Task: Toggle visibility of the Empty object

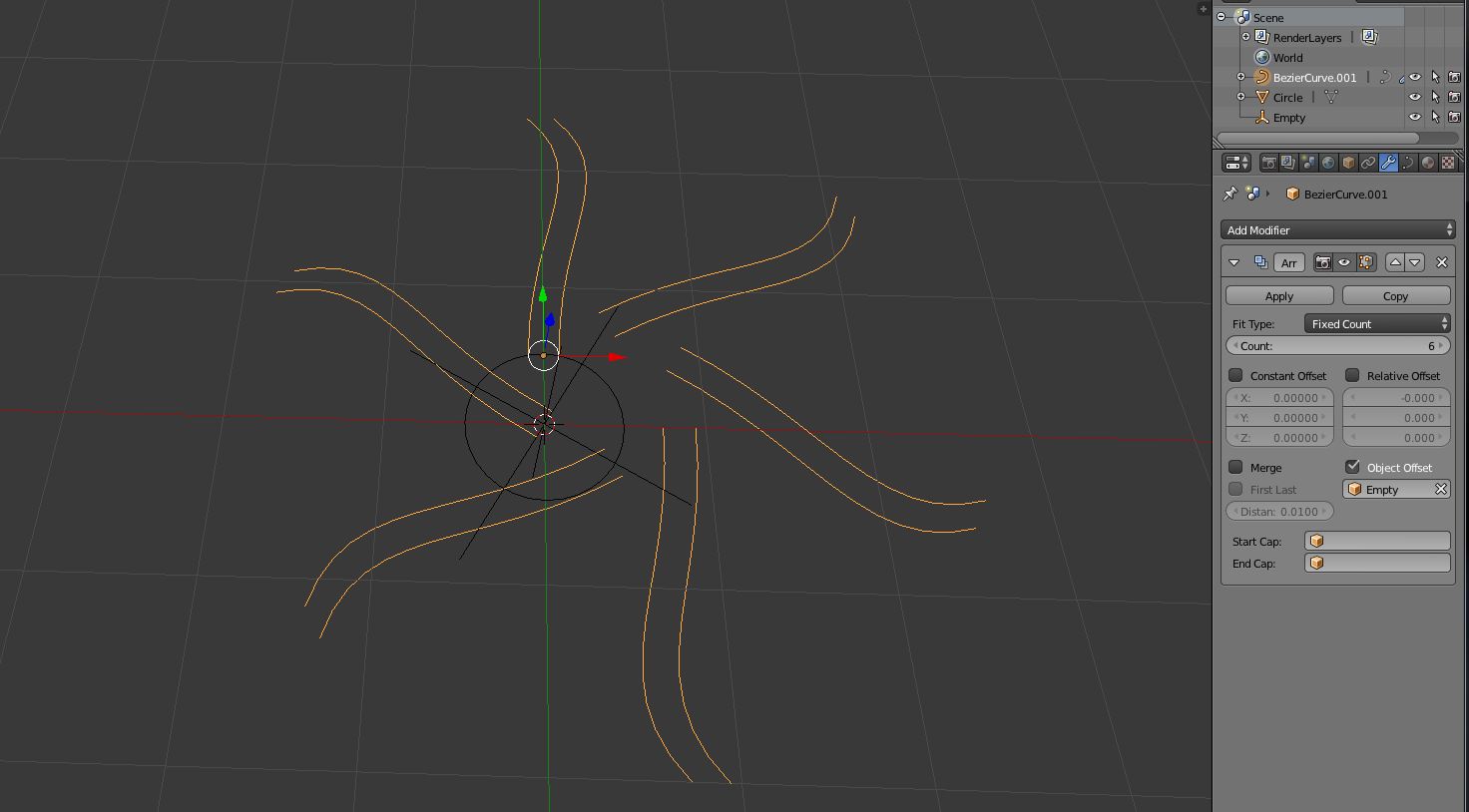Action: click(1415, 117)
